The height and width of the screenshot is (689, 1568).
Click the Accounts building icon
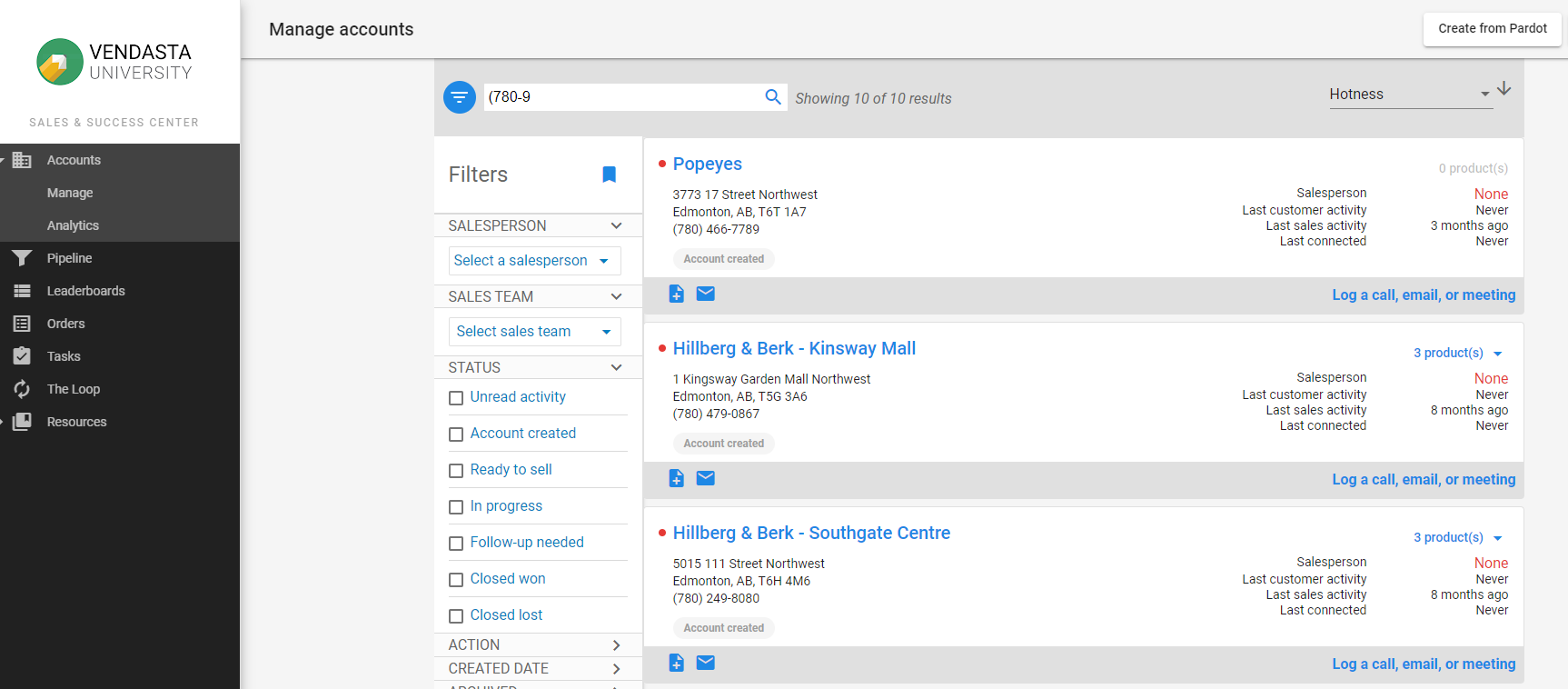coord(22,160)
